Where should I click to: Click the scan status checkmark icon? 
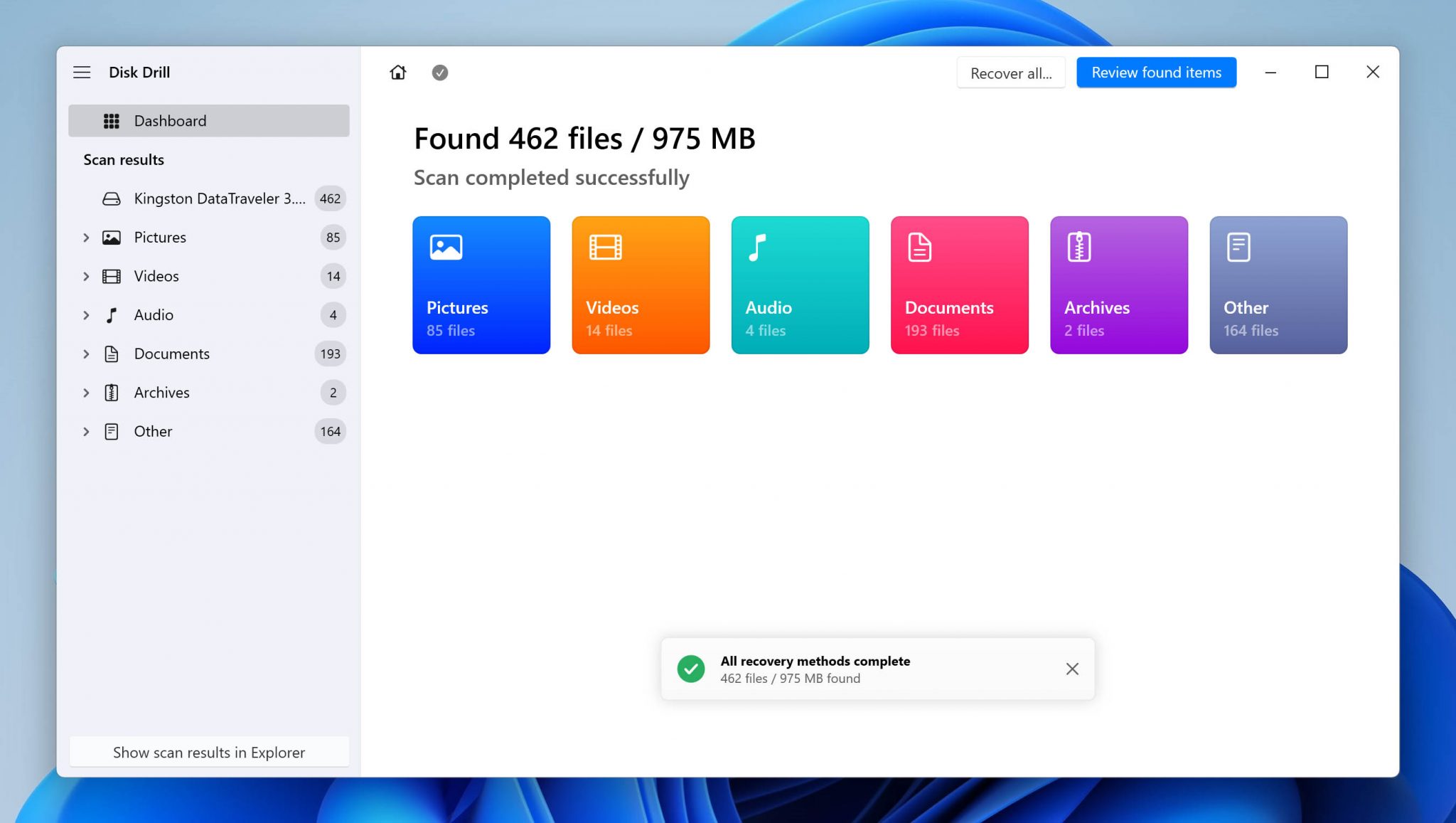coord(440,73)
